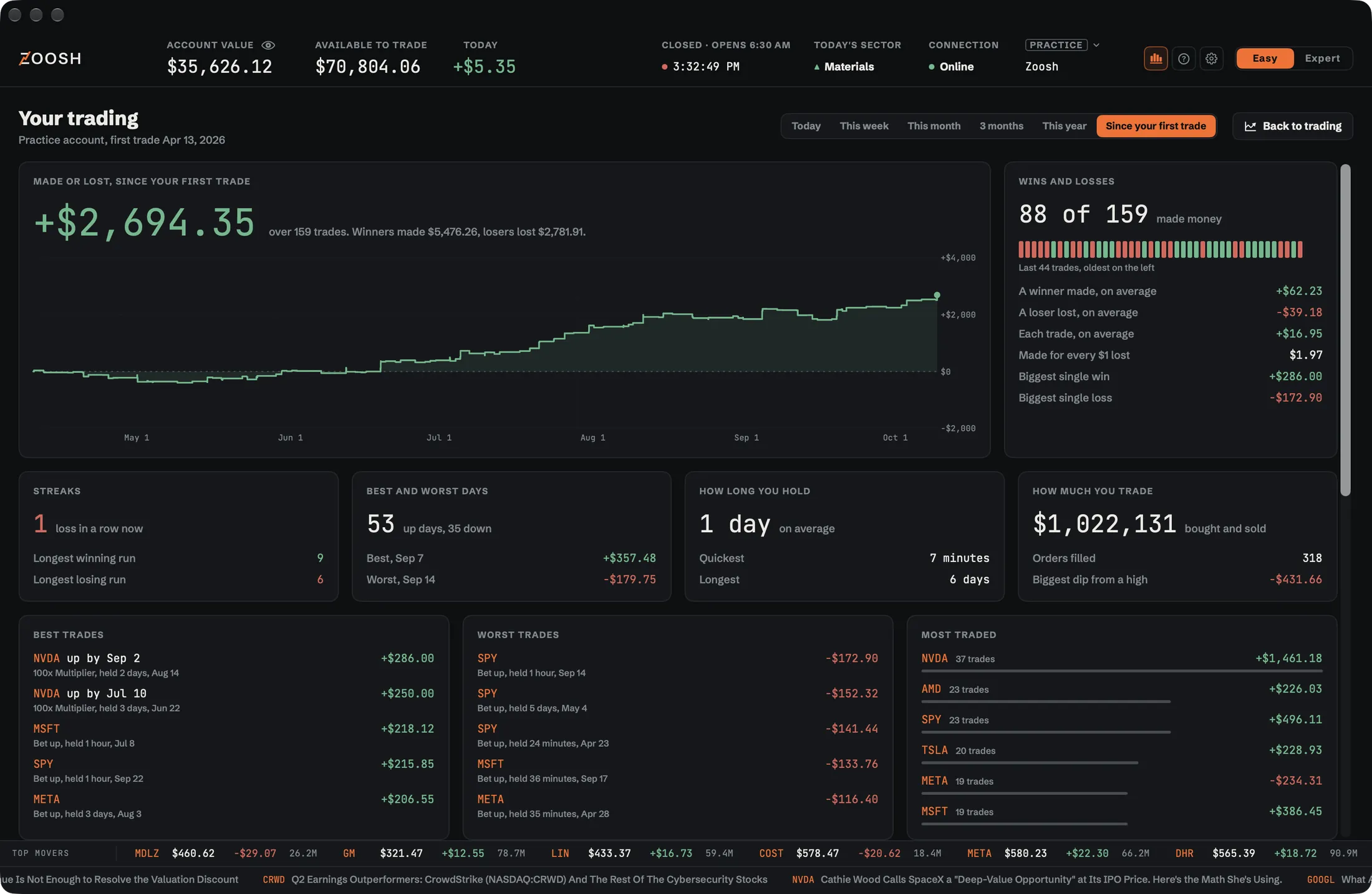The height and width of the screenshot is (894, 1372).
Task: Click the last 44 trades win/loss bar strip
Action: click(x=1160, y=250)
